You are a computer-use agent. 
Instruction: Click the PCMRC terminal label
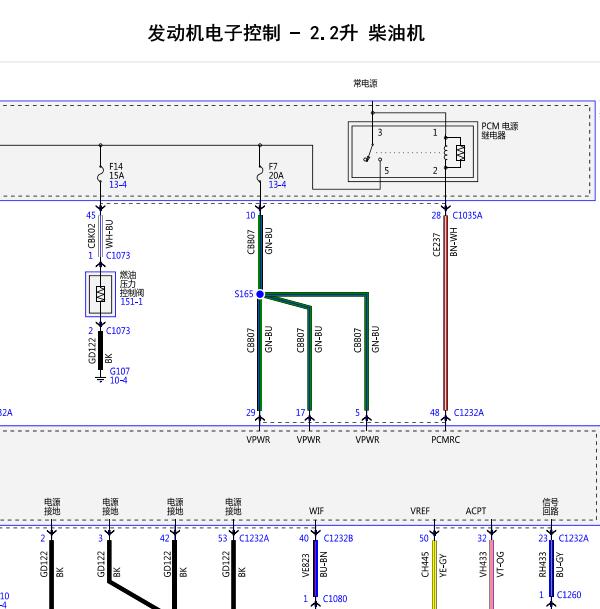pyautogui.click(x=445, y=440)
